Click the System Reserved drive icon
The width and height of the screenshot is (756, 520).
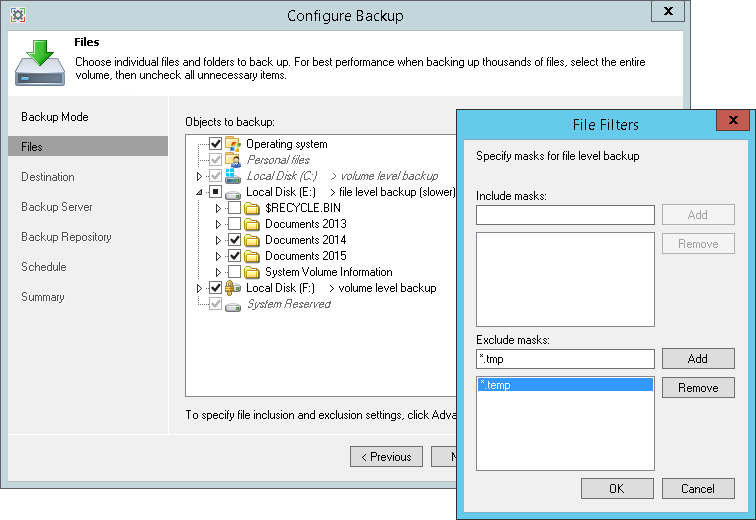[233, 306]
